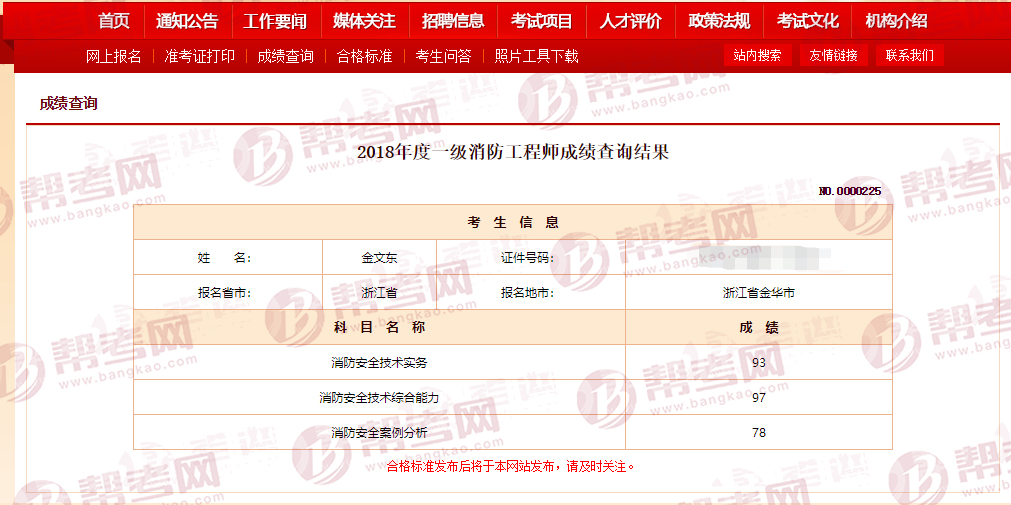Click the subject 消防安全技术综合能力
The width and height of the screenshot is (1011, 505).
pyautogui.click(x=380, y=397)
